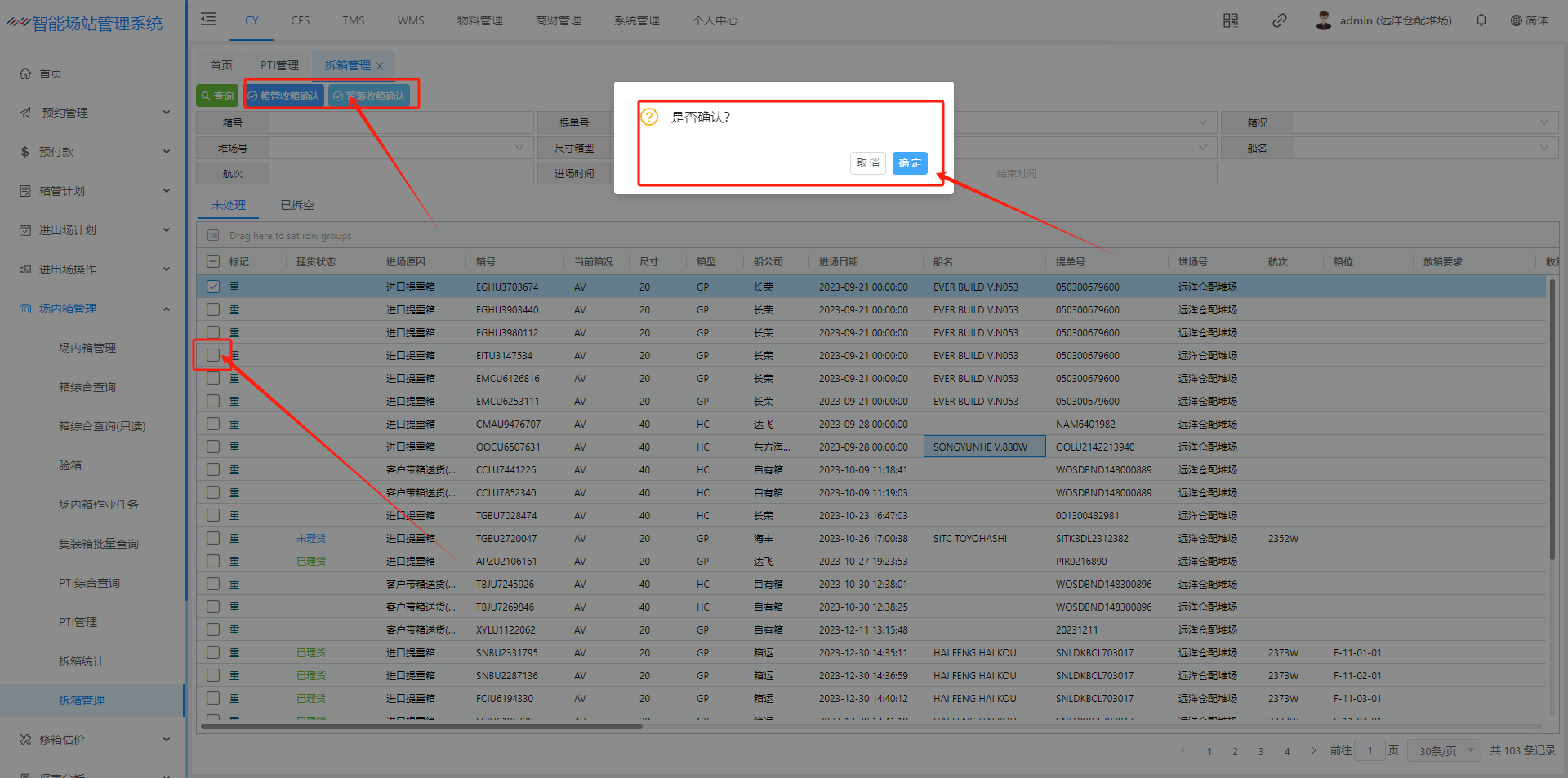The height and width of the screenshot is (778, 1568).
Task: Click the admin user avatar icon
Action: (1324, 20)
